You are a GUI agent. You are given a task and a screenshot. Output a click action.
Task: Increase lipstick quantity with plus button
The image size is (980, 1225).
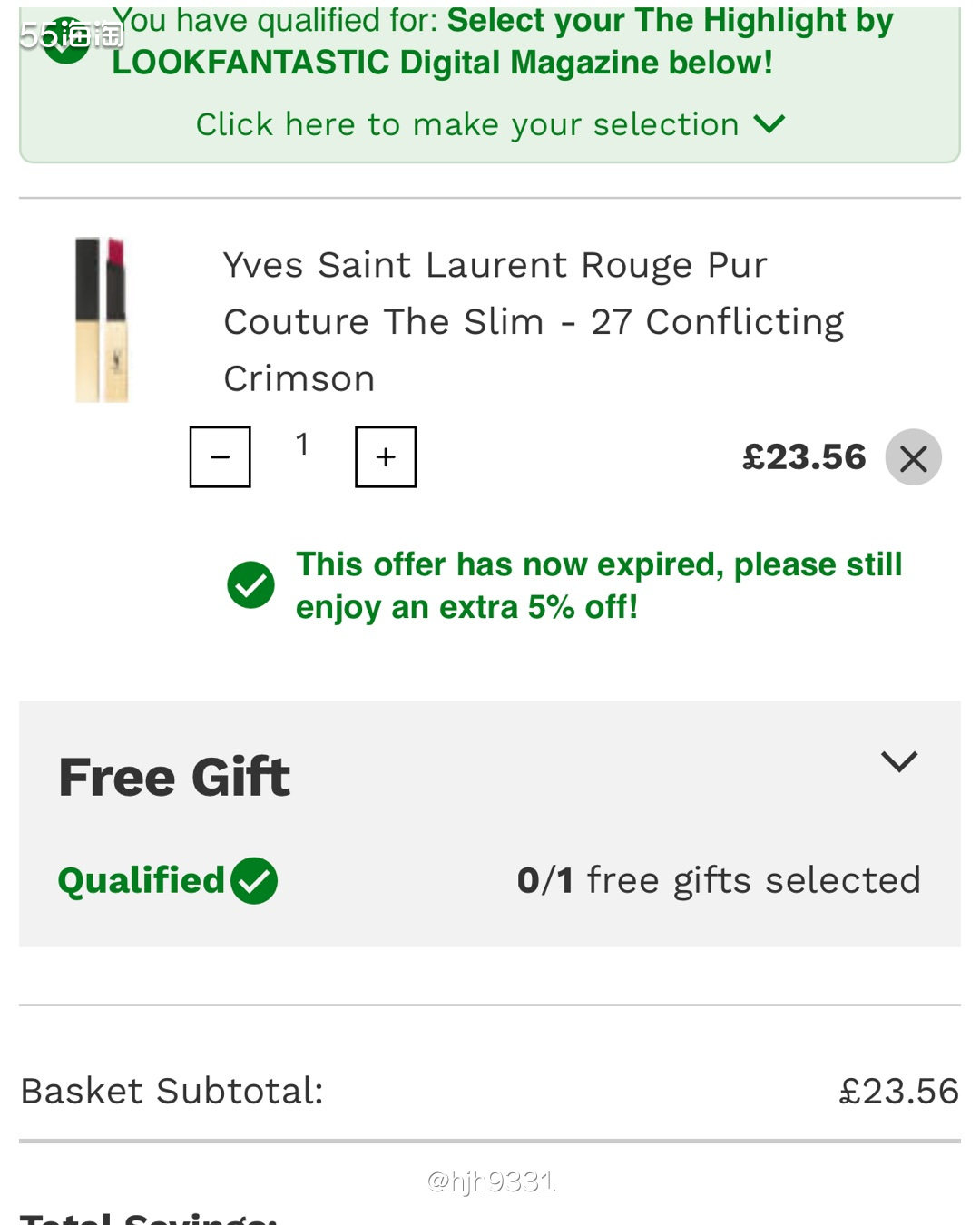tap(386, 457)
